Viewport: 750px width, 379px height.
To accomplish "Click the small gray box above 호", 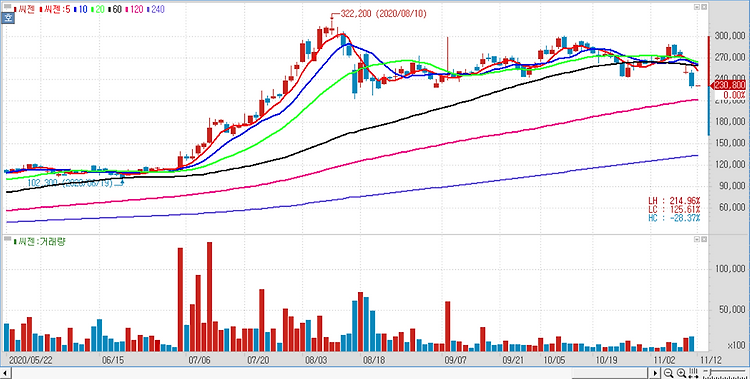I will (x=8, y=6).
